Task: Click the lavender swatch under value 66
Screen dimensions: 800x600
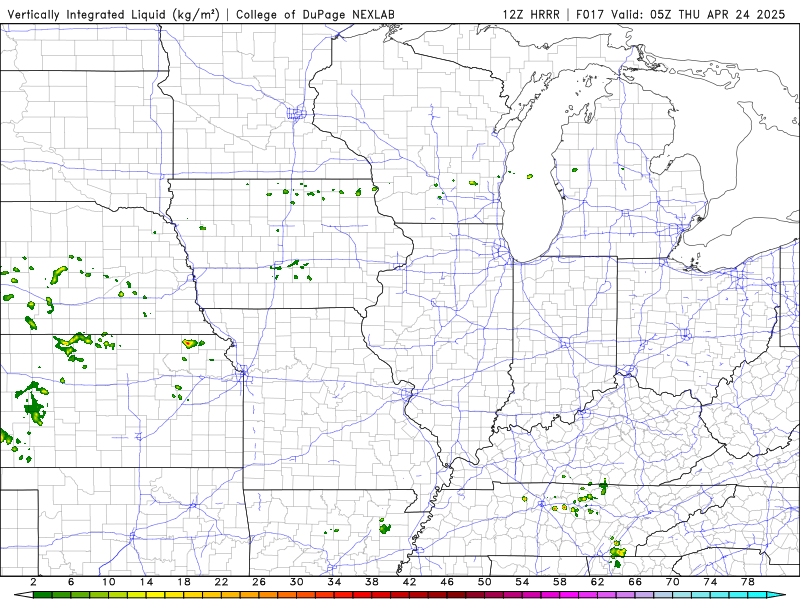Action: (x=644, y=595)
